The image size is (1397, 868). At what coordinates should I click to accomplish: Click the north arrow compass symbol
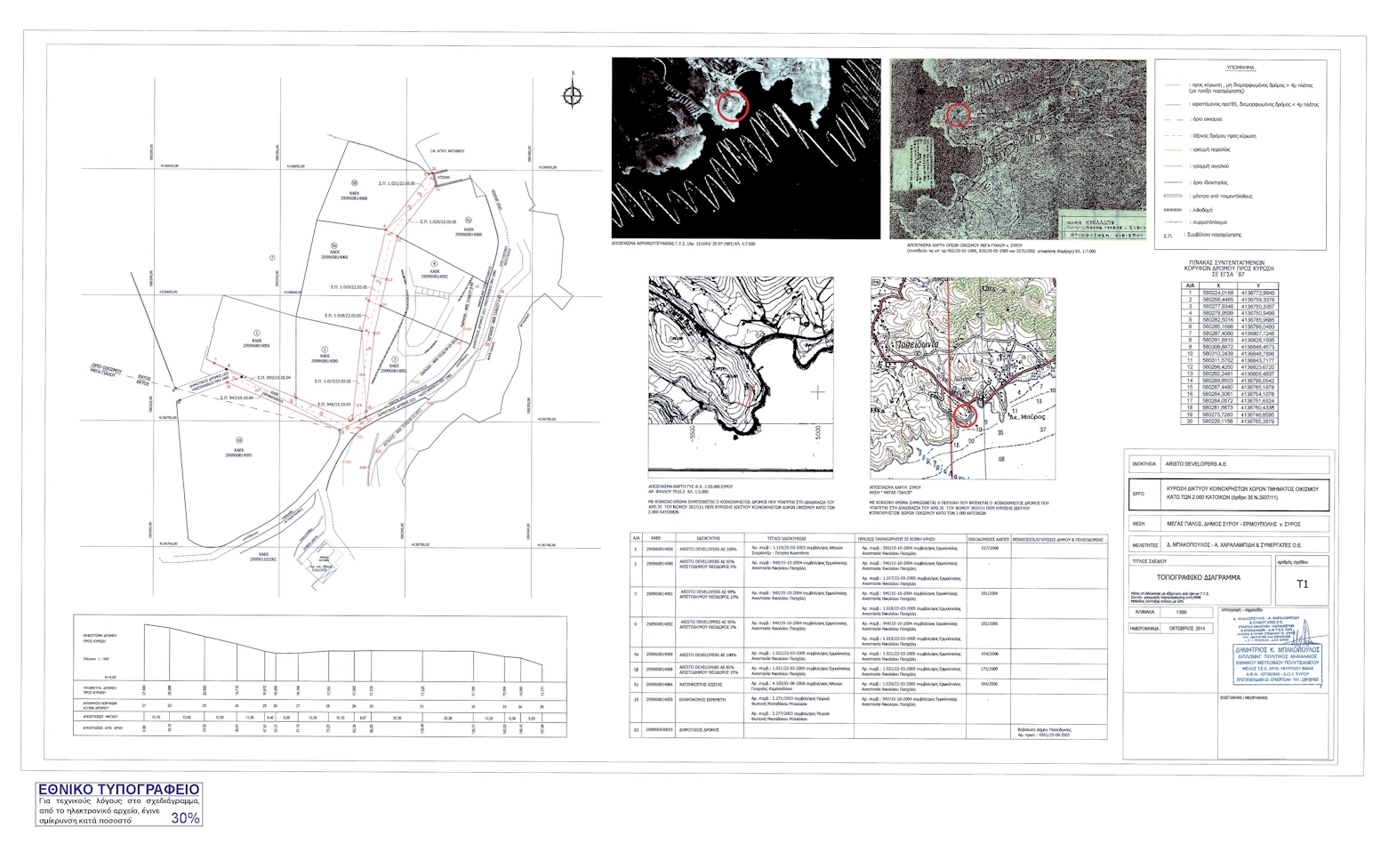(x=574, y=92)
